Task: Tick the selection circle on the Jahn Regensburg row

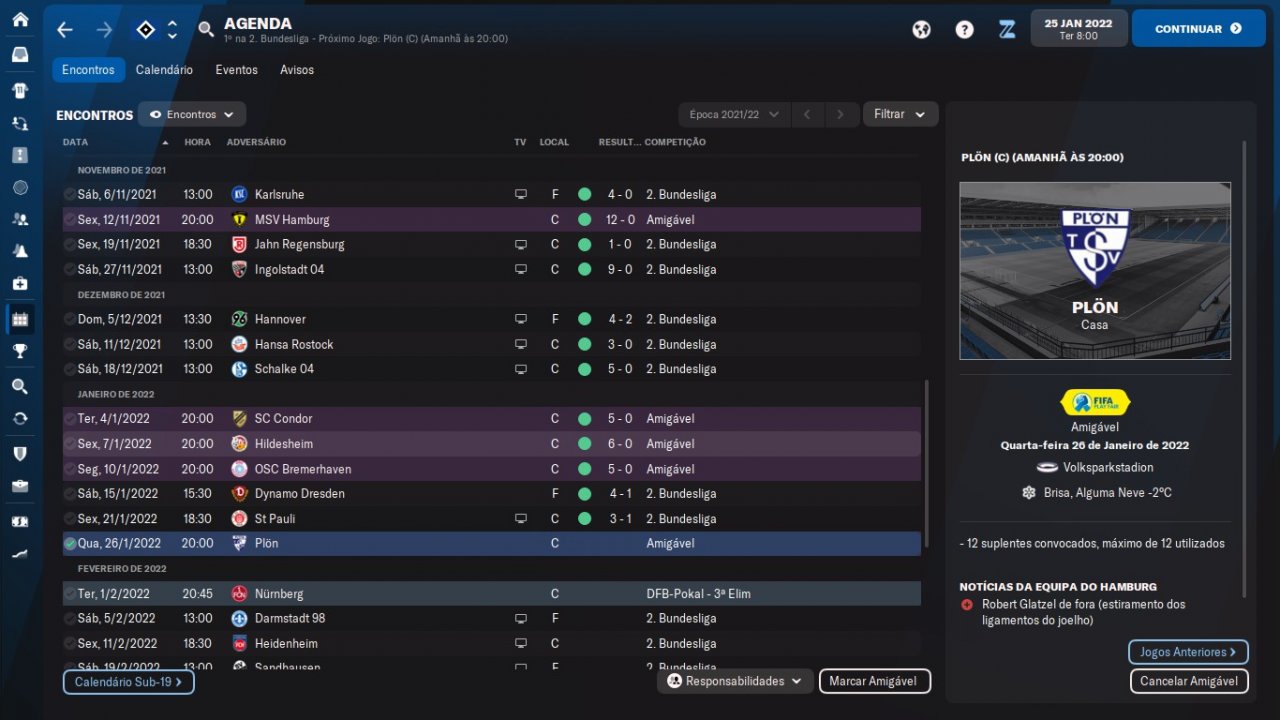Action: coord(69,244)
